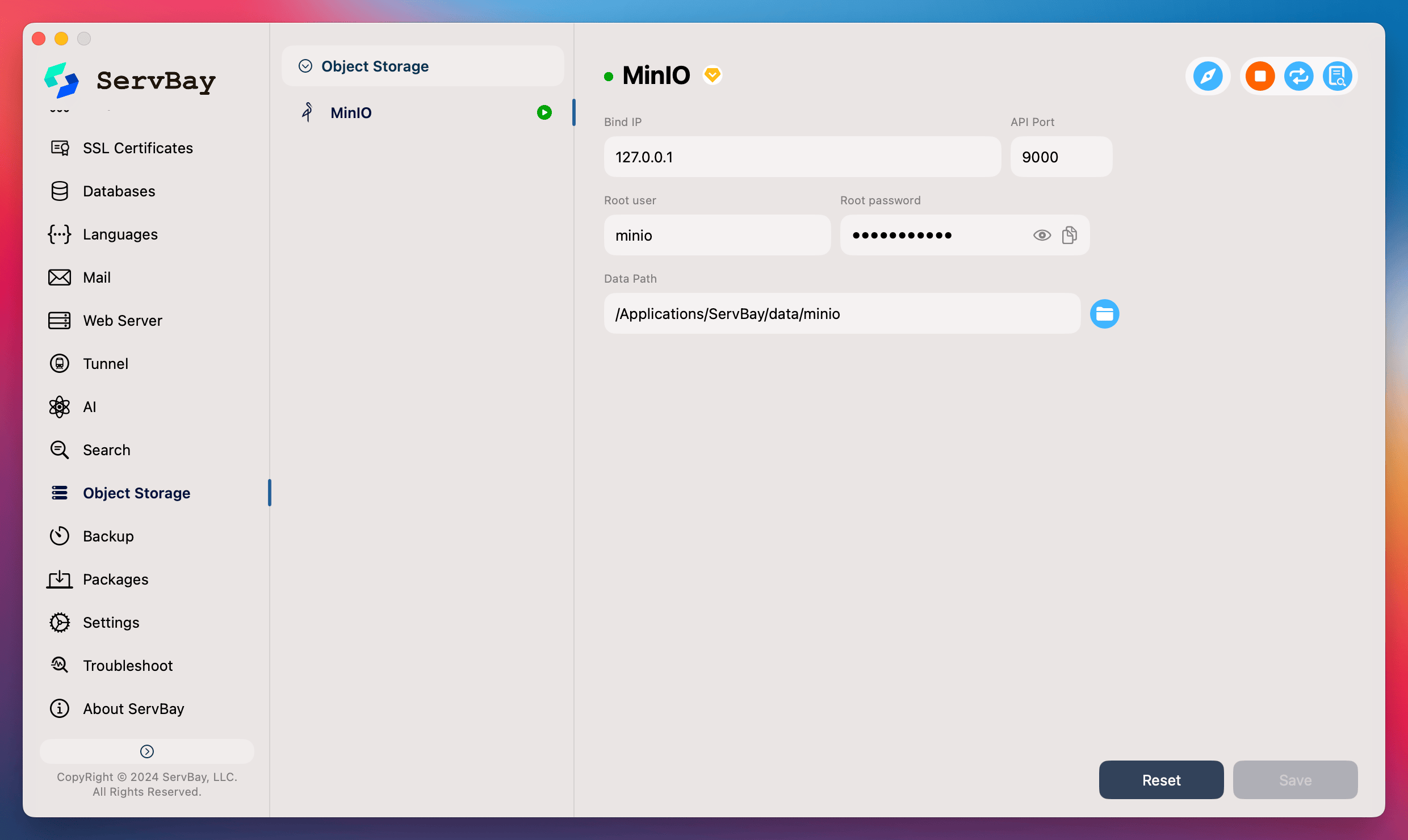
Task: Click the Troubleshoot icon
Action: click(59, 665)
